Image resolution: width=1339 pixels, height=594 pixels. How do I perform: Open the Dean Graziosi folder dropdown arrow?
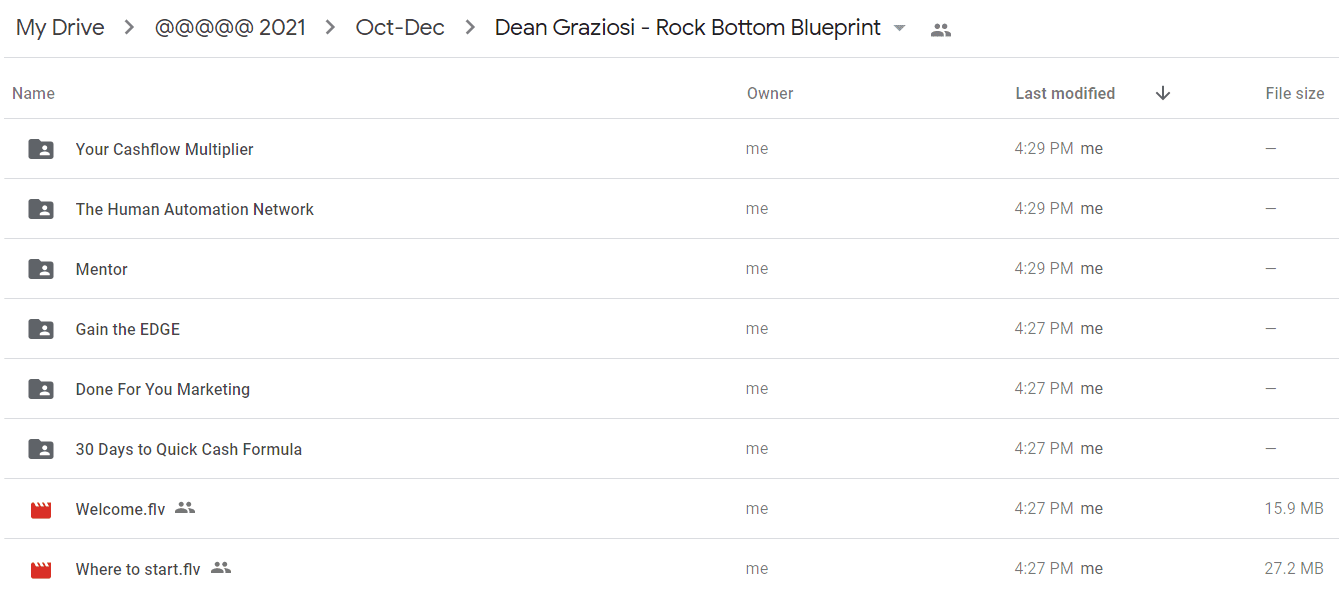pos(899,29)
